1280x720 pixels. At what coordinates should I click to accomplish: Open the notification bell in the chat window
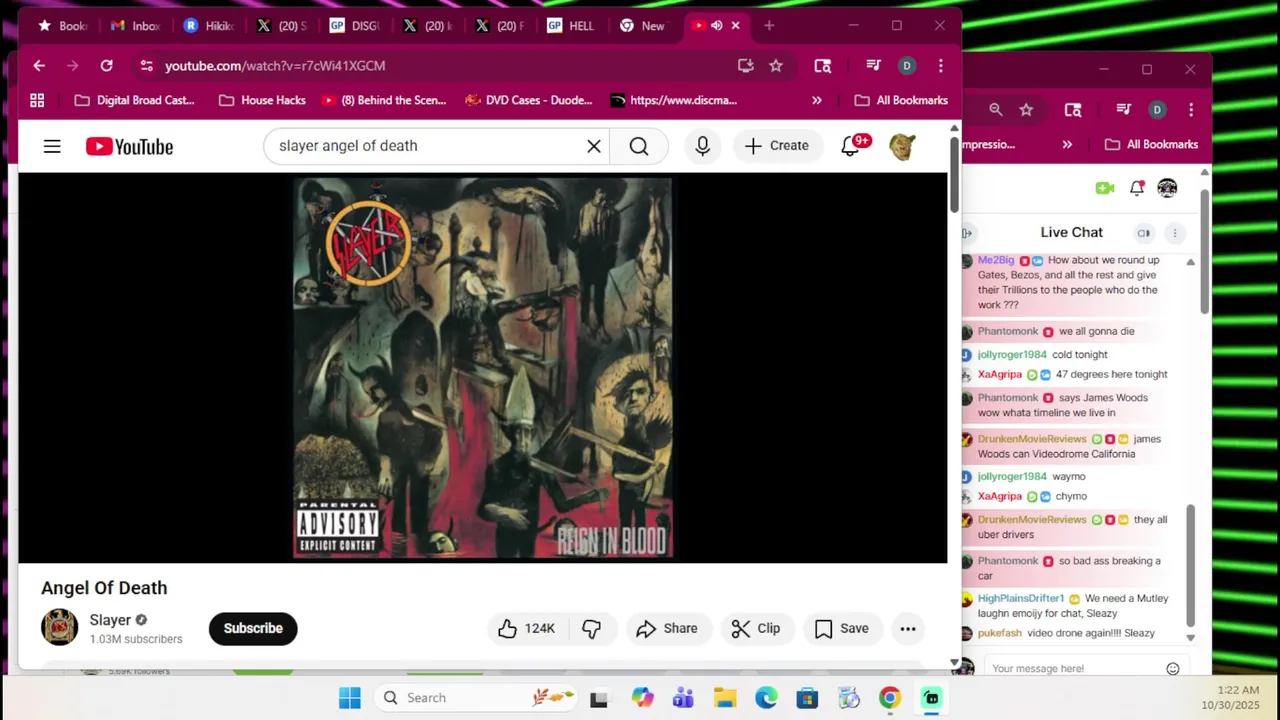coord(1137,188)
